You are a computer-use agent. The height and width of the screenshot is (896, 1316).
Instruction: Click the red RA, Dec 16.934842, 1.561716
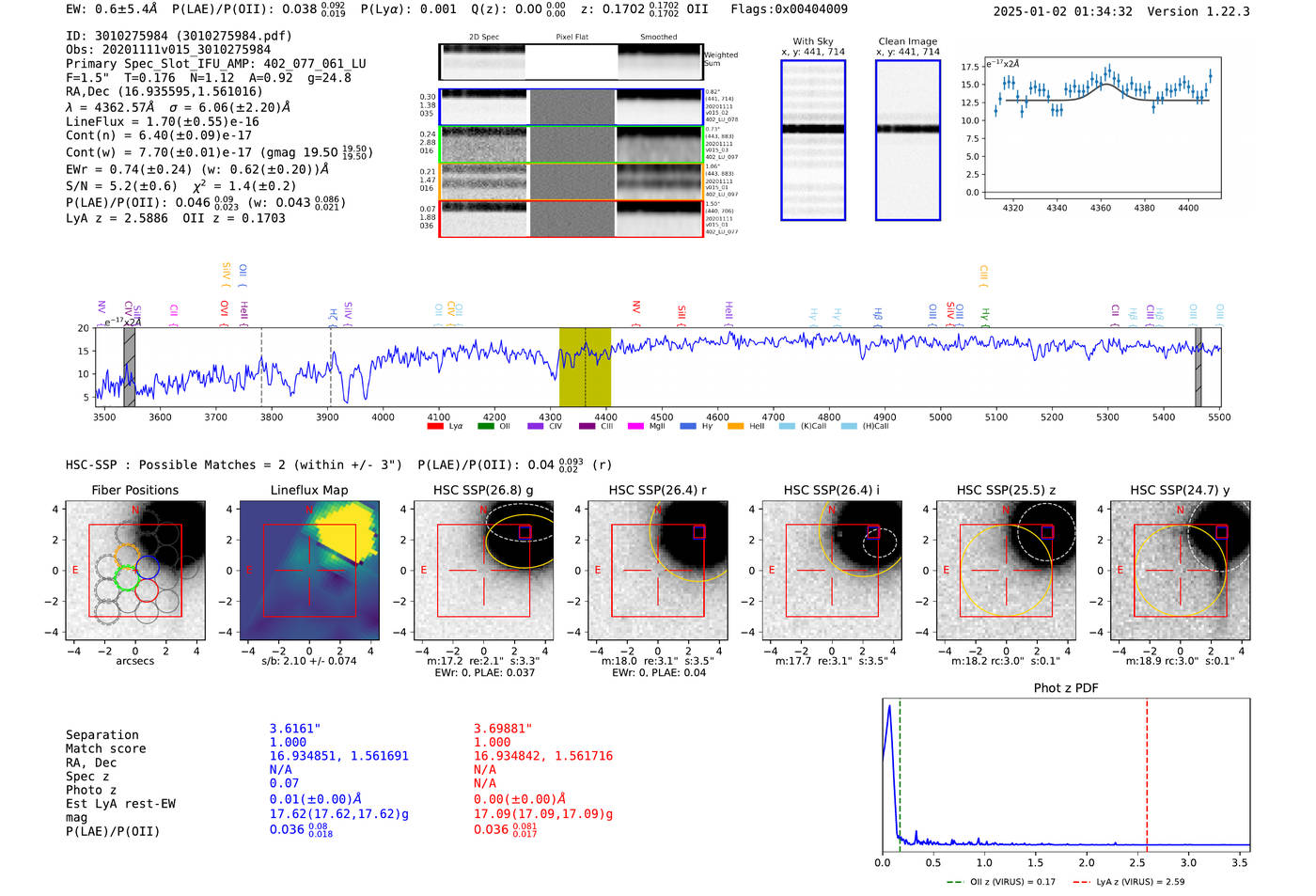(543, 756)
